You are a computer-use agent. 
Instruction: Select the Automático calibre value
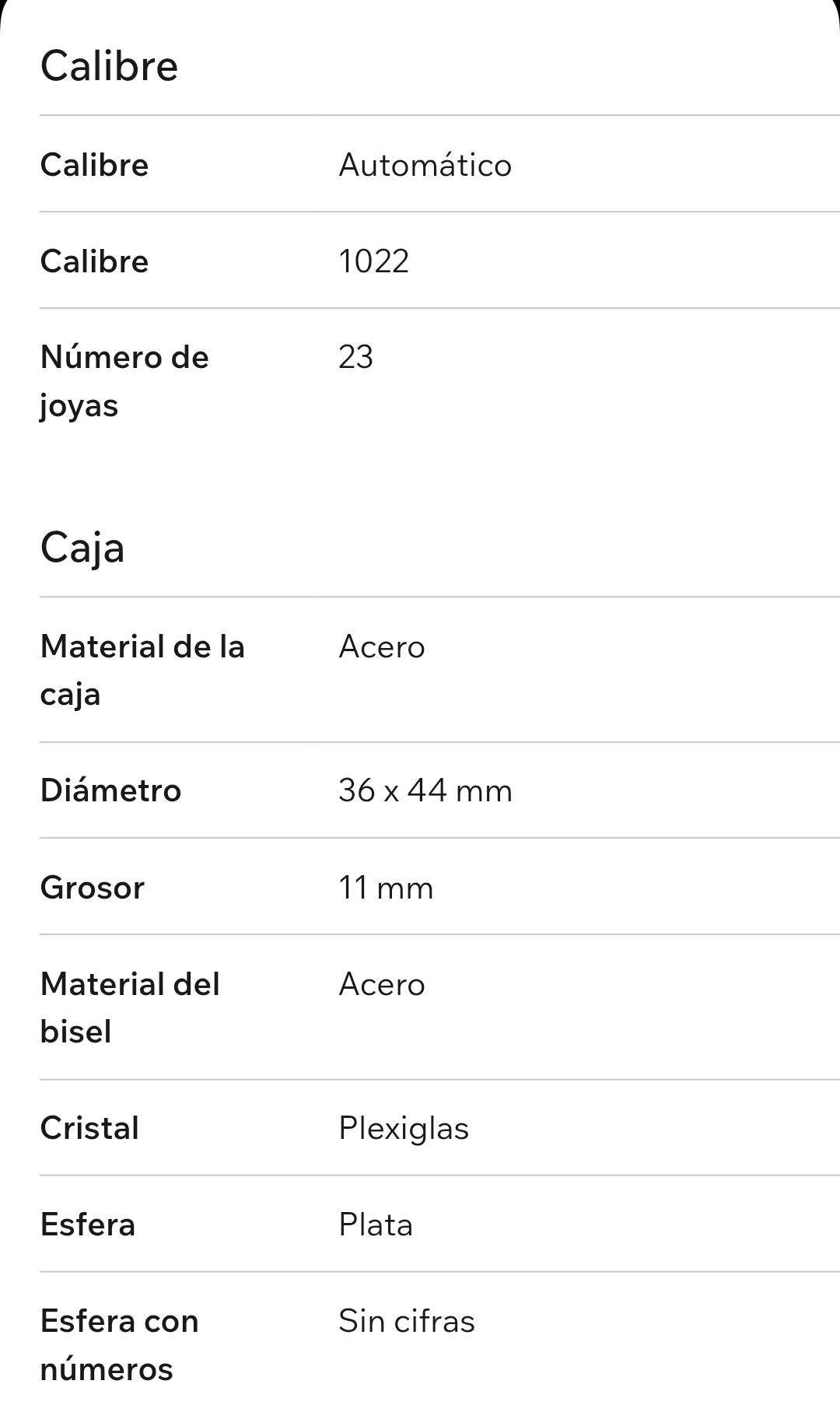click(425, 165)
